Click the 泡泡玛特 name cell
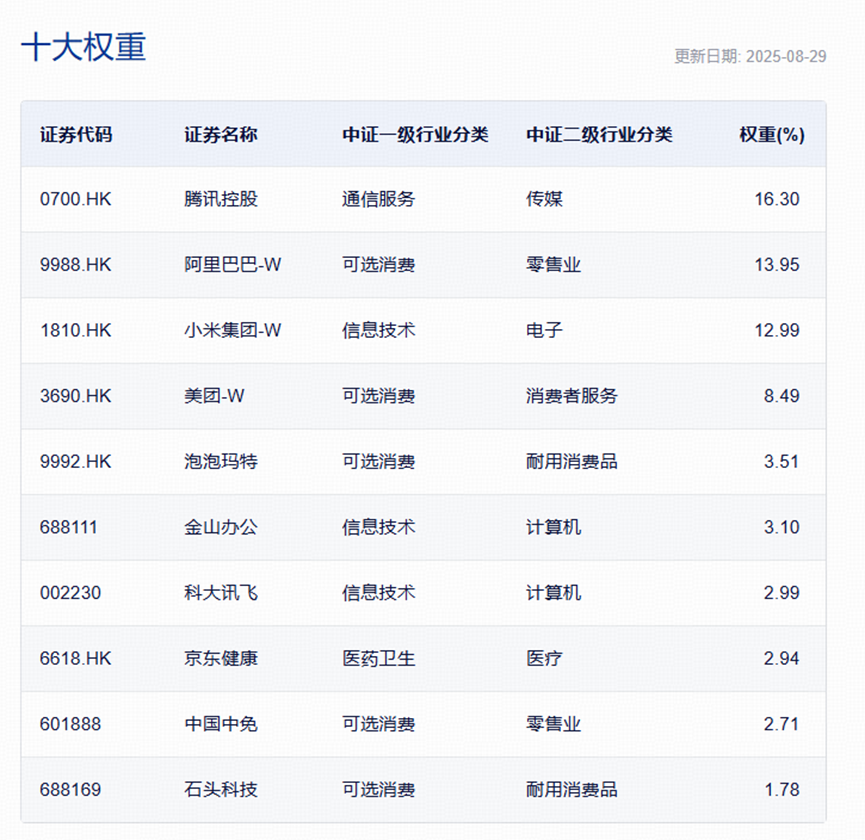 [221, 462]
